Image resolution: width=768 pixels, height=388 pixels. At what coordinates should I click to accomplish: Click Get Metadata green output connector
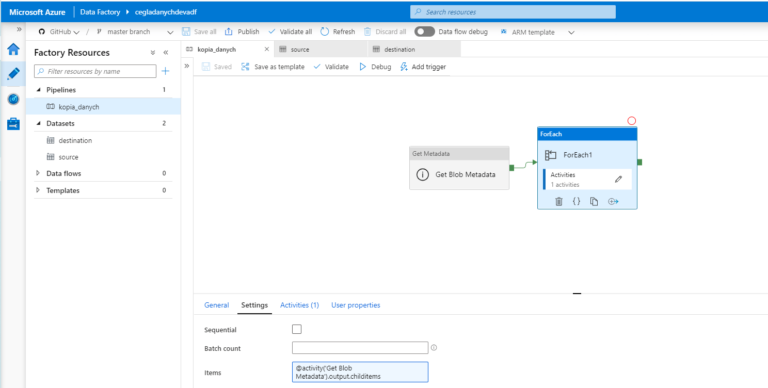pyautogui.click(x=512, y=168)
